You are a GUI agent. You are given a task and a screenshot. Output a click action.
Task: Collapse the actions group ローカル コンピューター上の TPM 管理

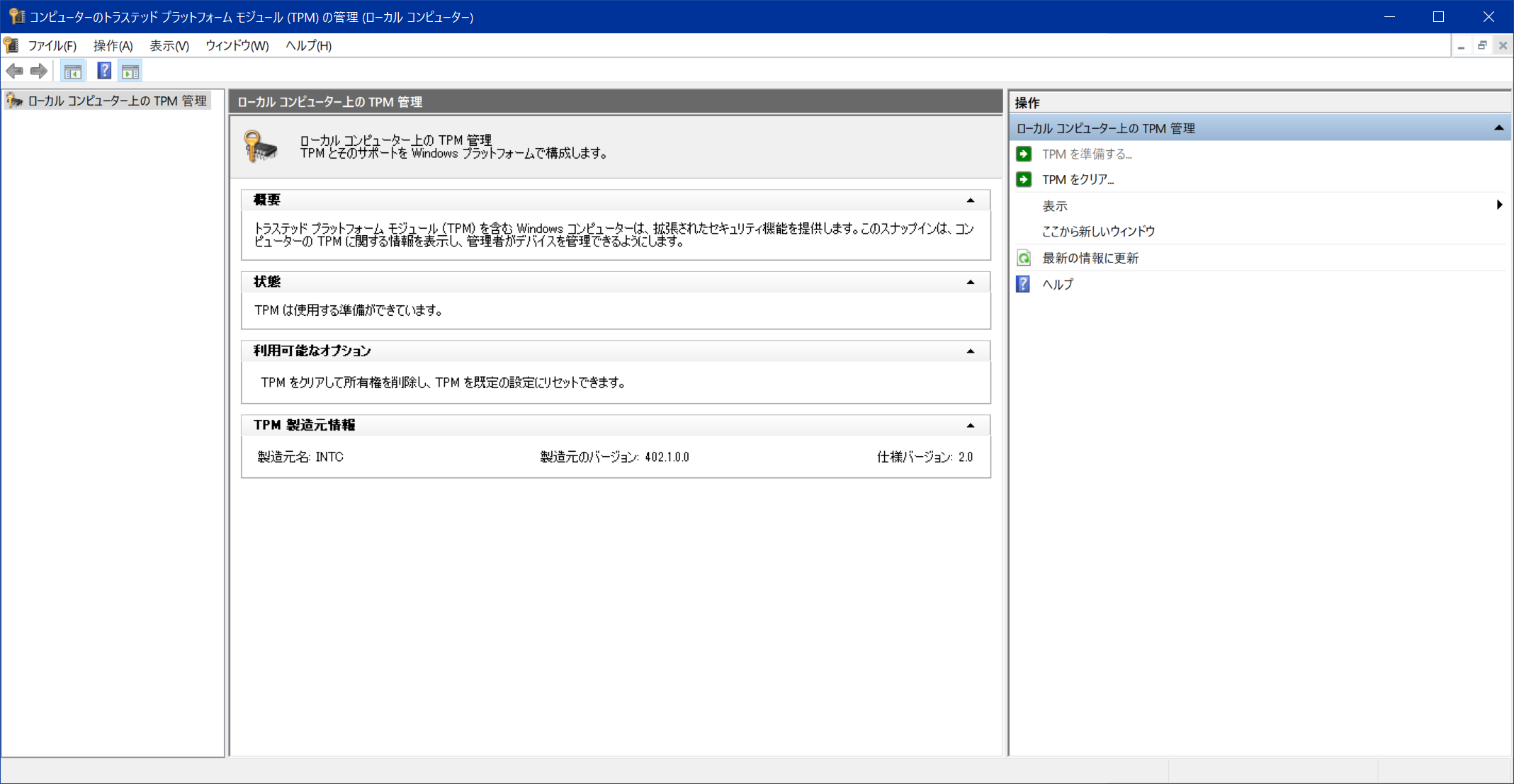tap(1498, 128)
